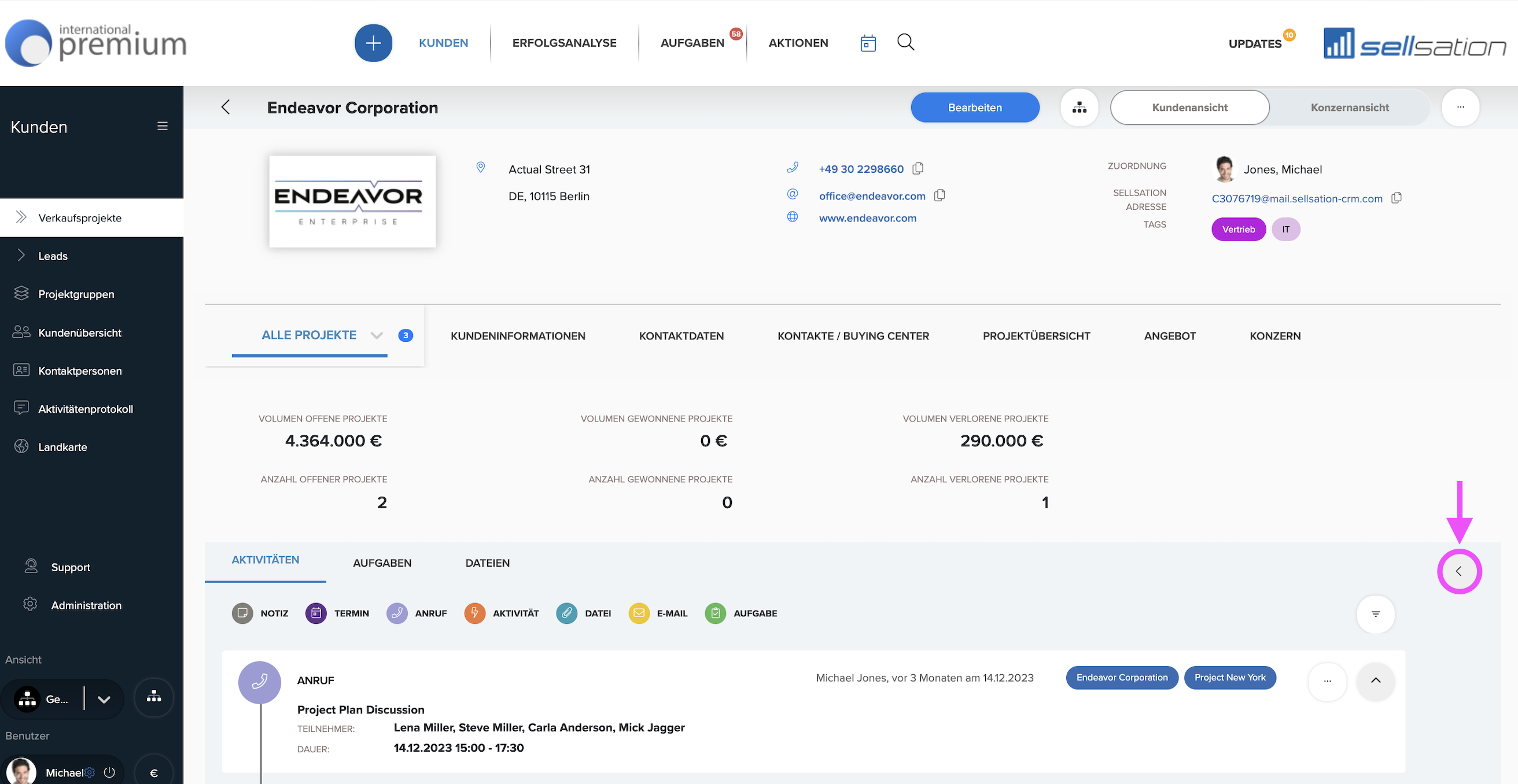This screenshot has height=784, width=1518.
Task: Switch to the Konzern tab
Action: 1274,336
